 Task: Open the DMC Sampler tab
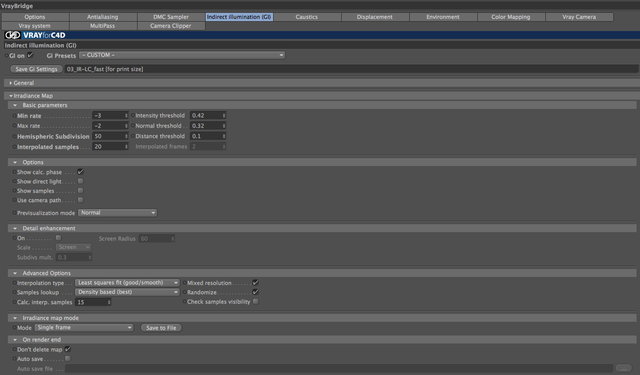click(x=171, y=17)
